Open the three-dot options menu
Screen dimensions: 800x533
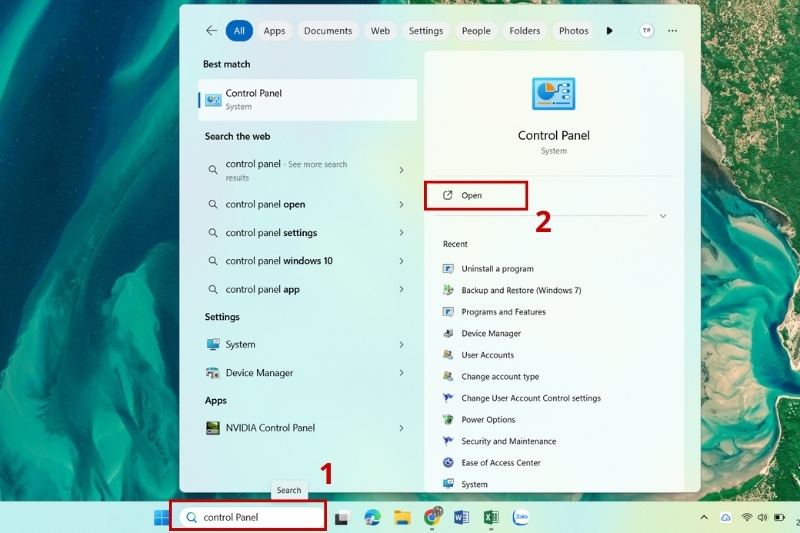click(672, 31)
